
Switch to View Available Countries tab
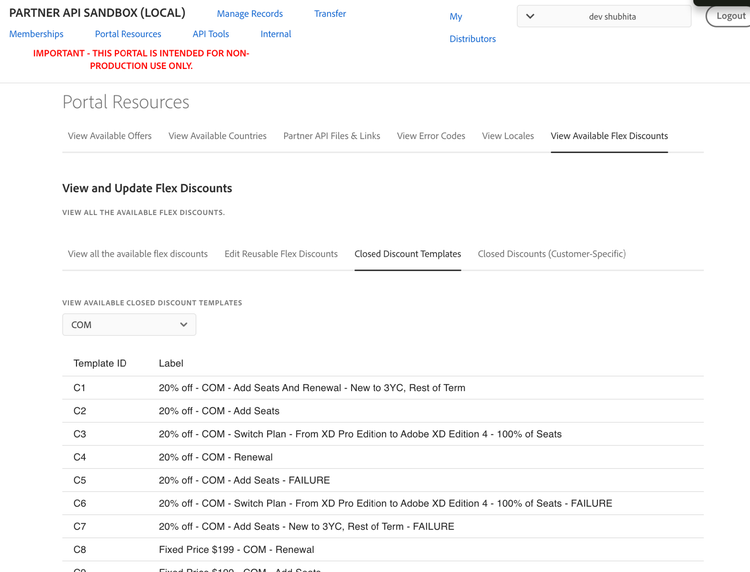(217, 136)
